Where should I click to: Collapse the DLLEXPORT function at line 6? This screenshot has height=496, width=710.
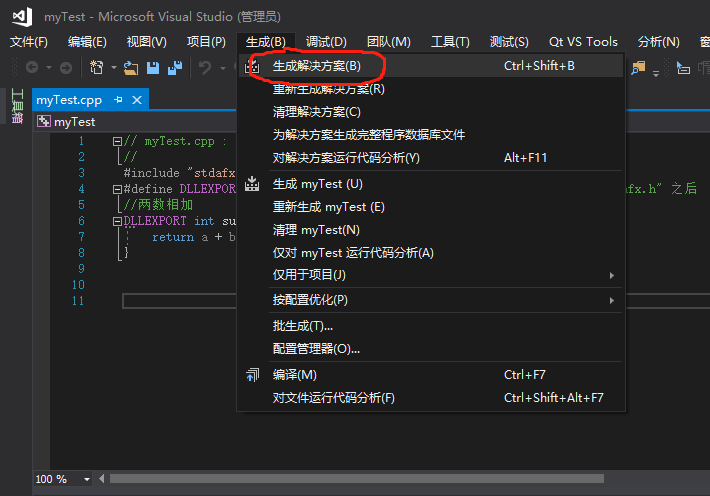click(x=117, y=221)
